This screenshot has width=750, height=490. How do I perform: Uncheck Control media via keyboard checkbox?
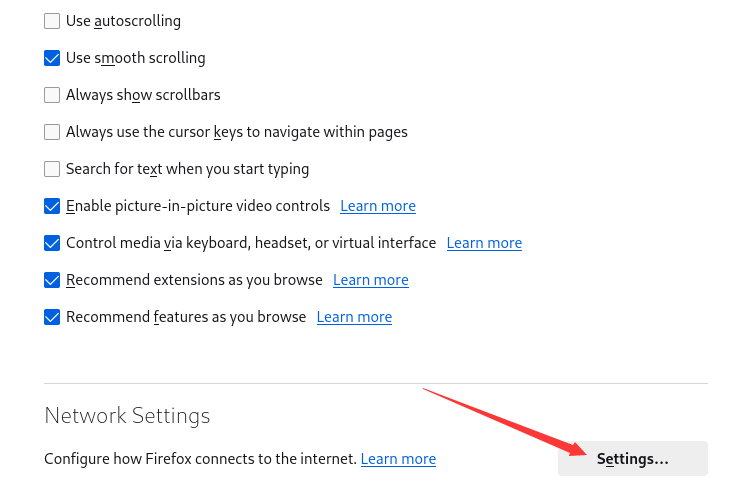point(52,243)
